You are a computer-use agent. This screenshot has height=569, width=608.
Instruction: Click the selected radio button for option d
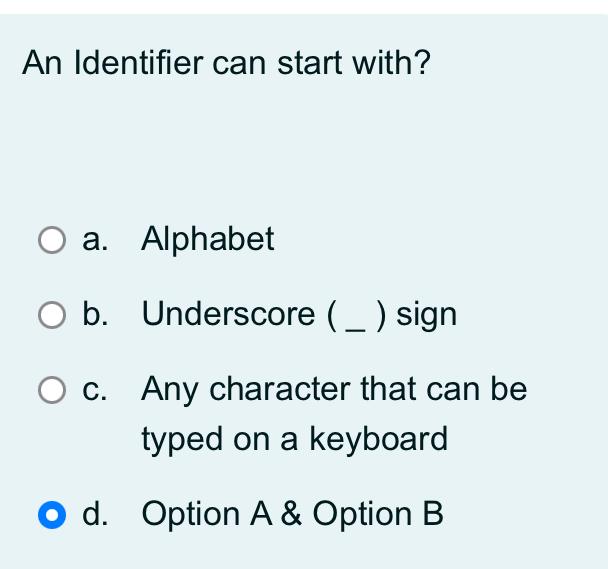[50, 515]
